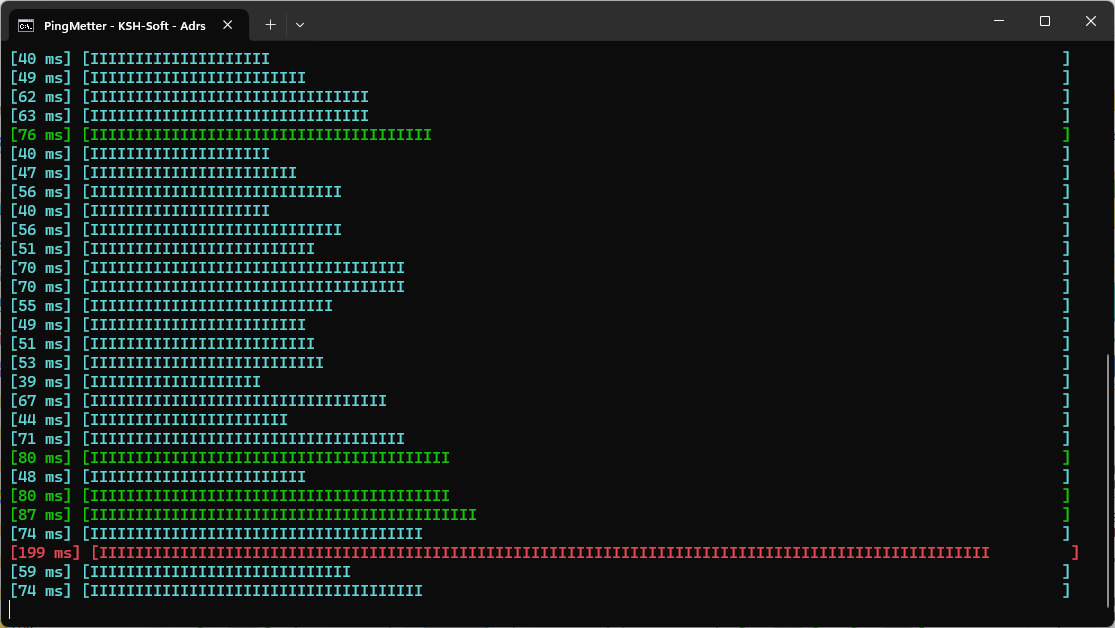Open a new tab with the plus button
This screenshot has width=1115, height=628.
[270, 24]
